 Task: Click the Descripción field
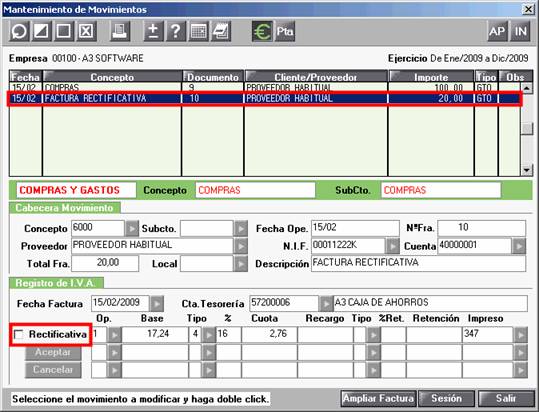(418, 263)
